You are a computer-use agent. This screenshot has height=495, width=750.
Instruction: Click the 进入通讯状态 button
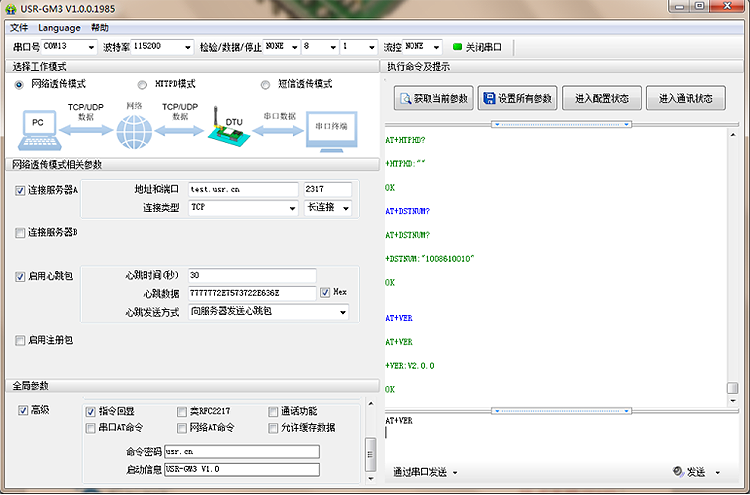point(685,99)
